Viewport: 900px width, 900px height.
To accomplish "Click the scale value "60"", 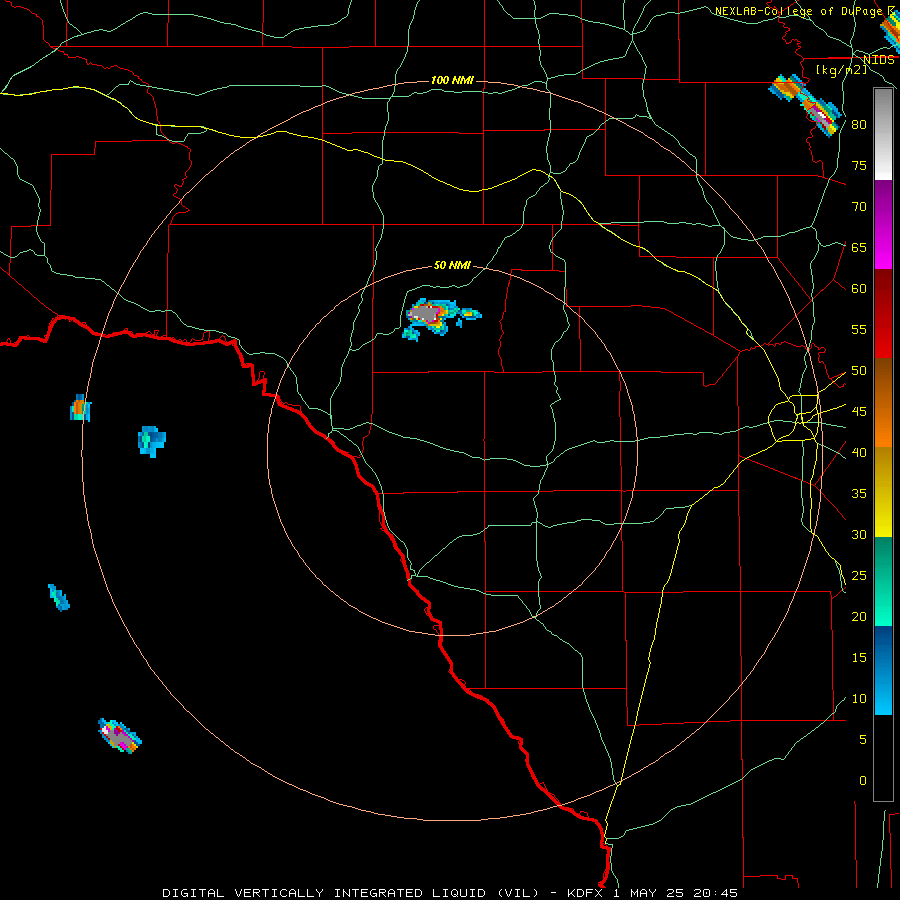I will (x=859, y=289).
